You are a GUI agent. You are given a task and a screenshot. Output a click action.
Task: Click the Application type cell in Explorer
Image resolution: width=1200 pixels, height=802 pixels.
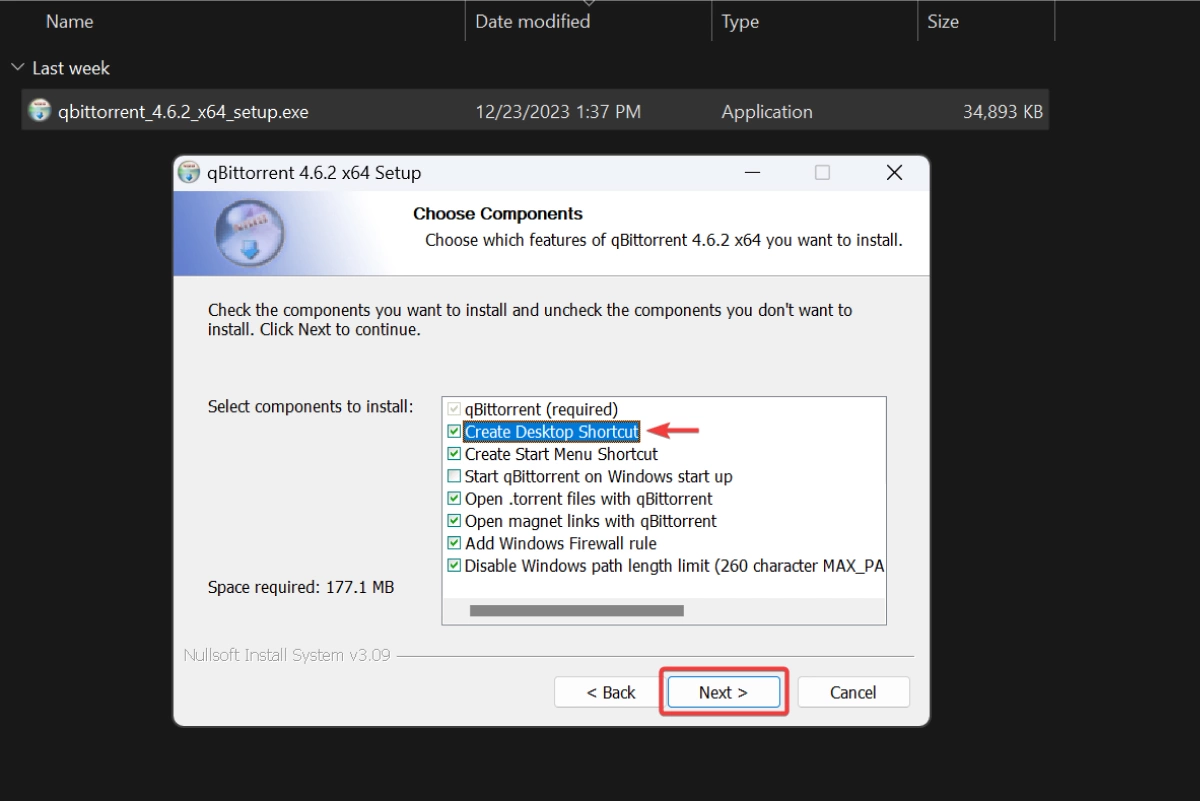pos(767,112)
